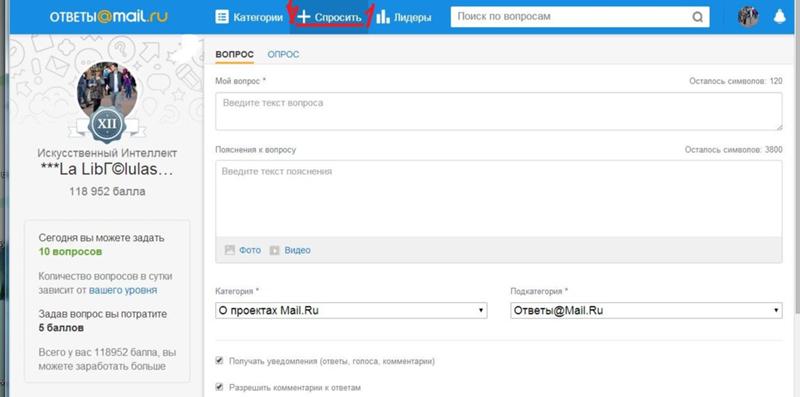
Task: Open the ***La Lib profile name
Action: pos(107,170)
